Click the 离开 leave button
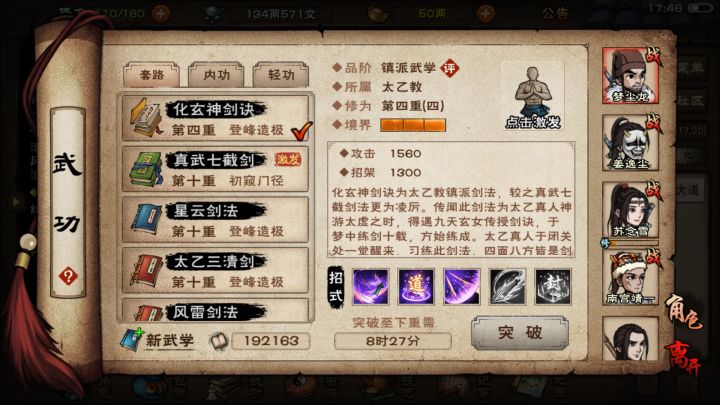This screenshot has height=405, width=720. pyautogui.click(x=682, y=358)
